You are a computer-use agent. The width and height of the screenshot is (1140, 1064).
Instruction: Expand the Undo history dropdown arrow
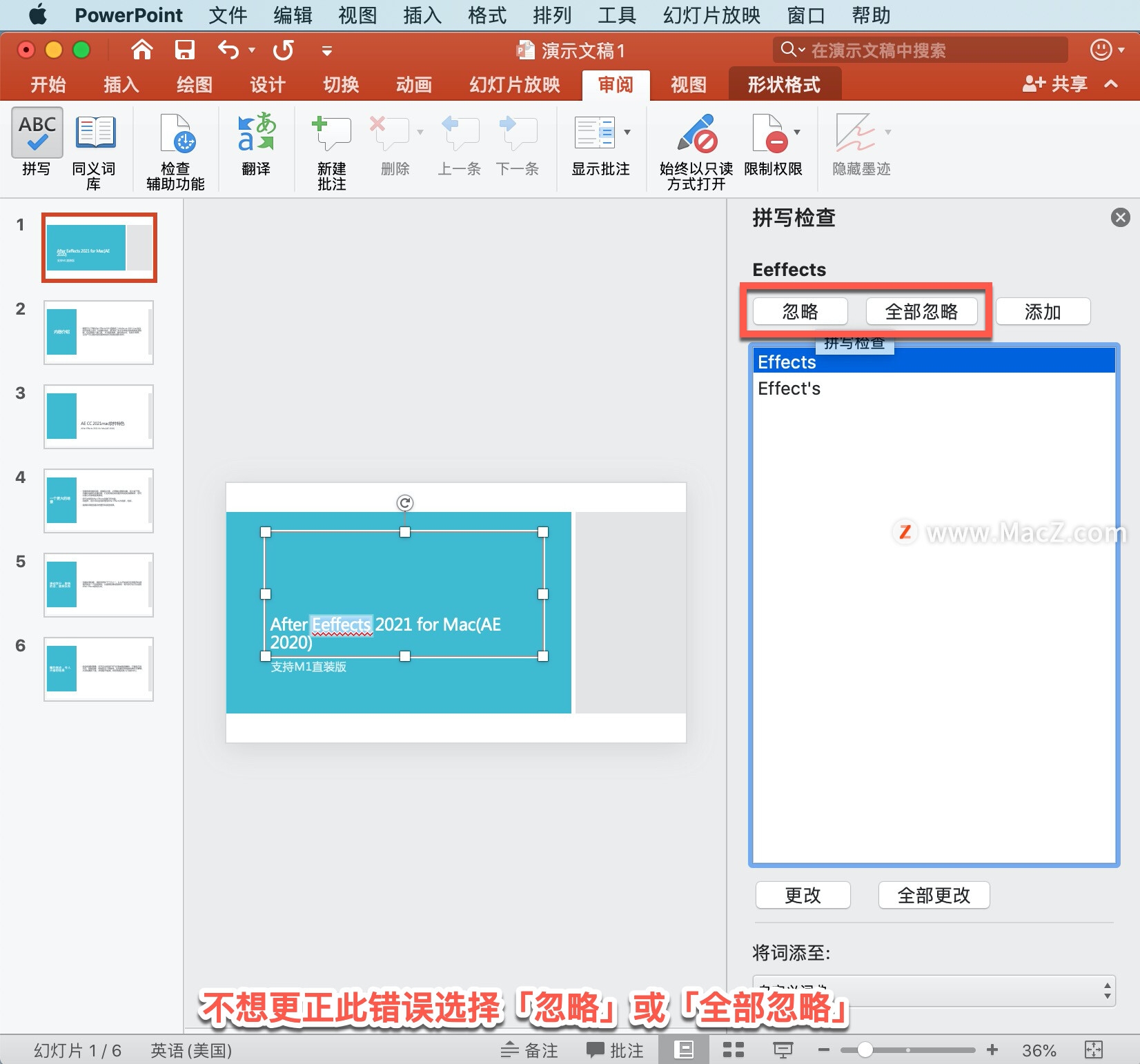[x=252, y=50]
